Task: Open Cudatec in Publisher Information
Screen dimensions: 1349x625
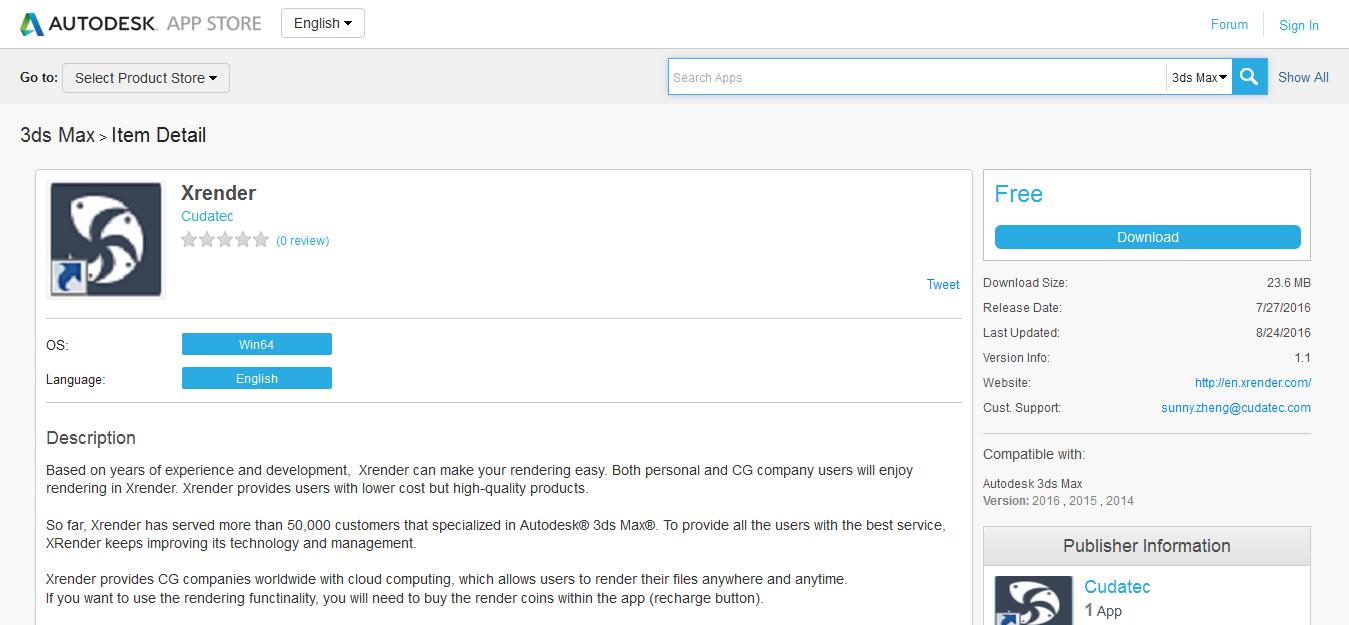Action: 1117,587
